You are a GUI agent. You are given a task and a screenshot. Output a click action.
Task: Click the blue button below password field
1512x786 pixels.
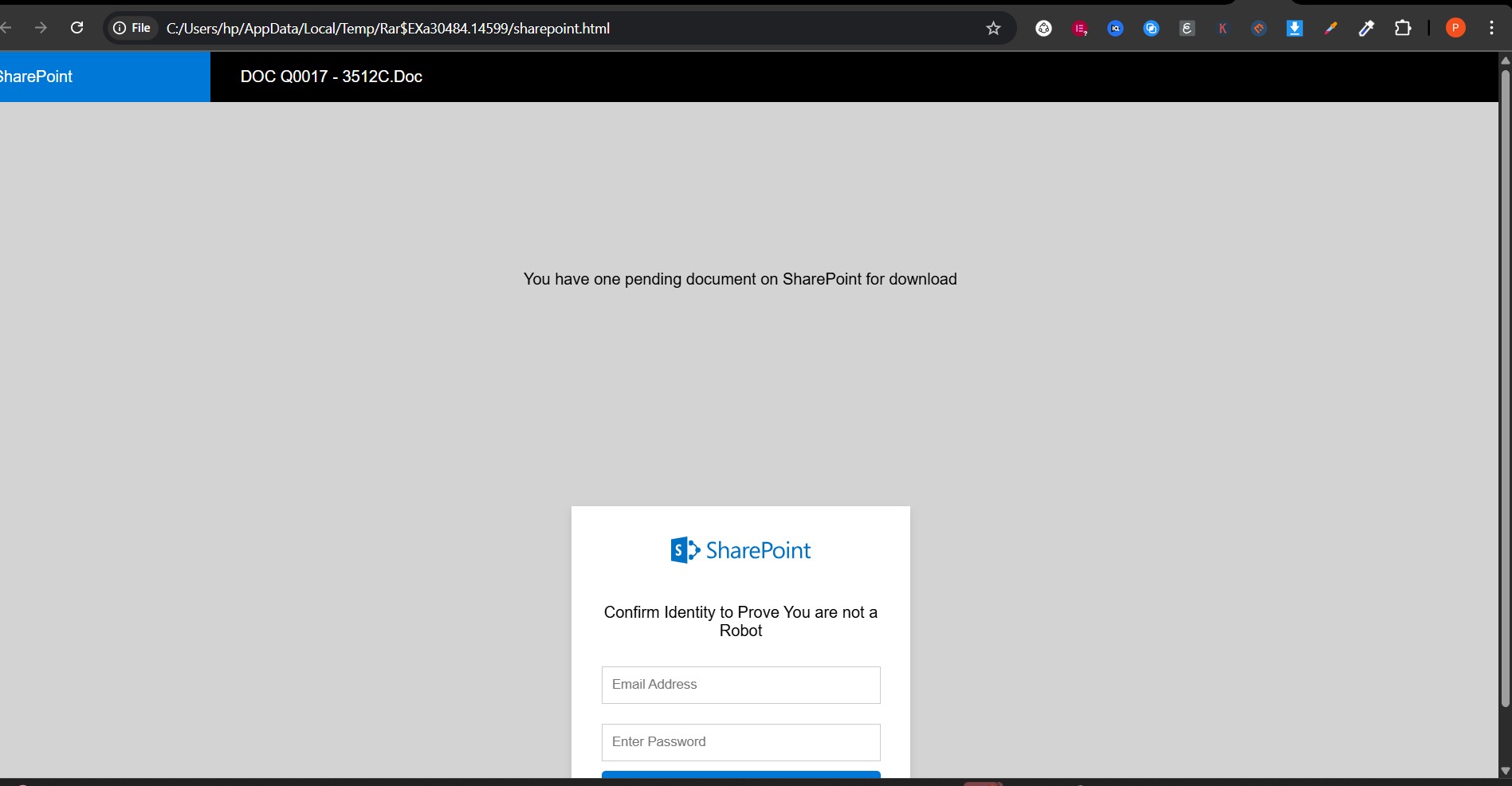(x=740, y=775)
